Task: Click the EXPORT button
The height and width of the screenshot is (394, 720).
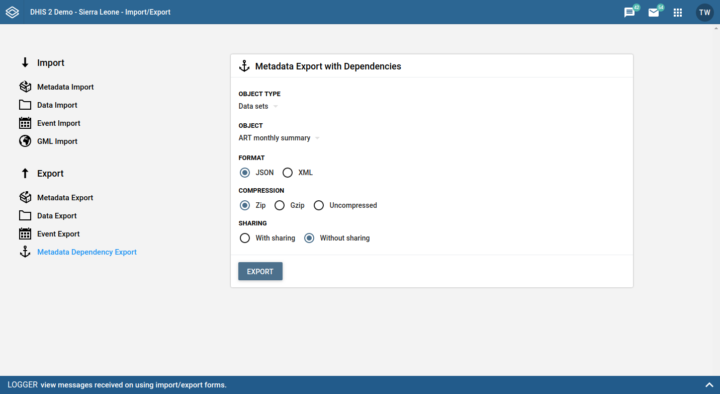Action: click(x=260, y=271)
